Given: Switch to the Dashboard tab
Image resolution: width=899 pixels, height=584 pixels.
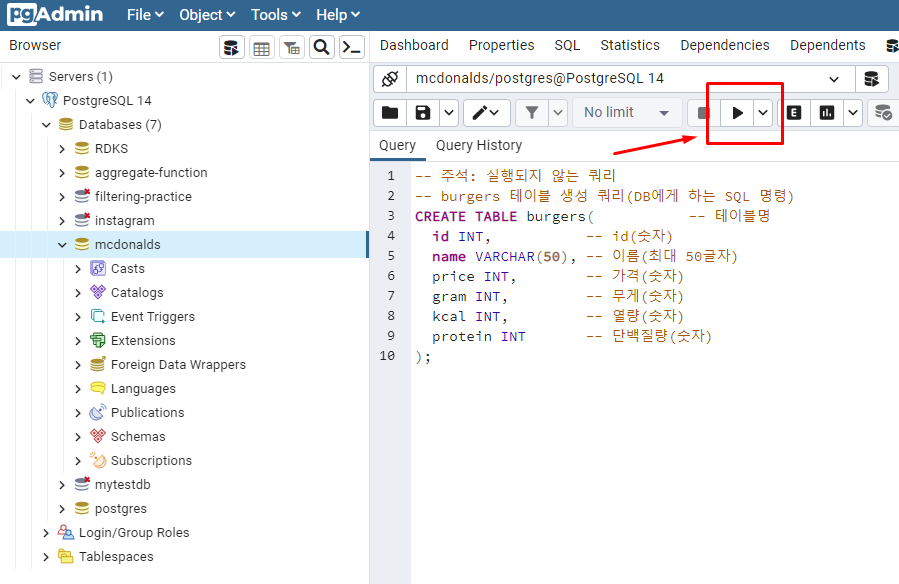Looking at the screenshot, I should click(x=414, y=45).
